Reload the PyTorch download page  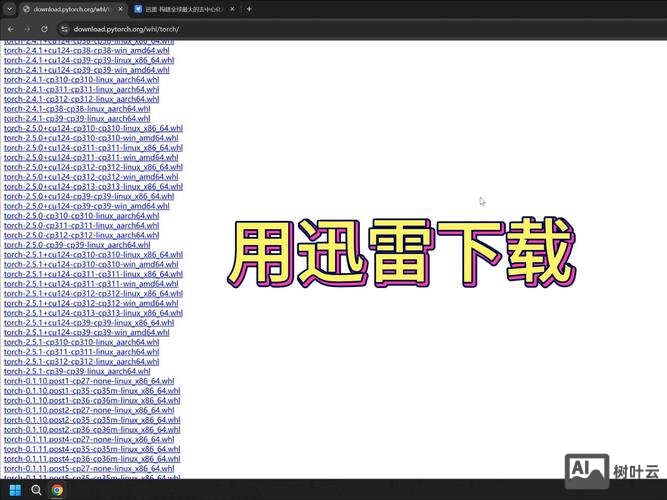pos(44,29)
